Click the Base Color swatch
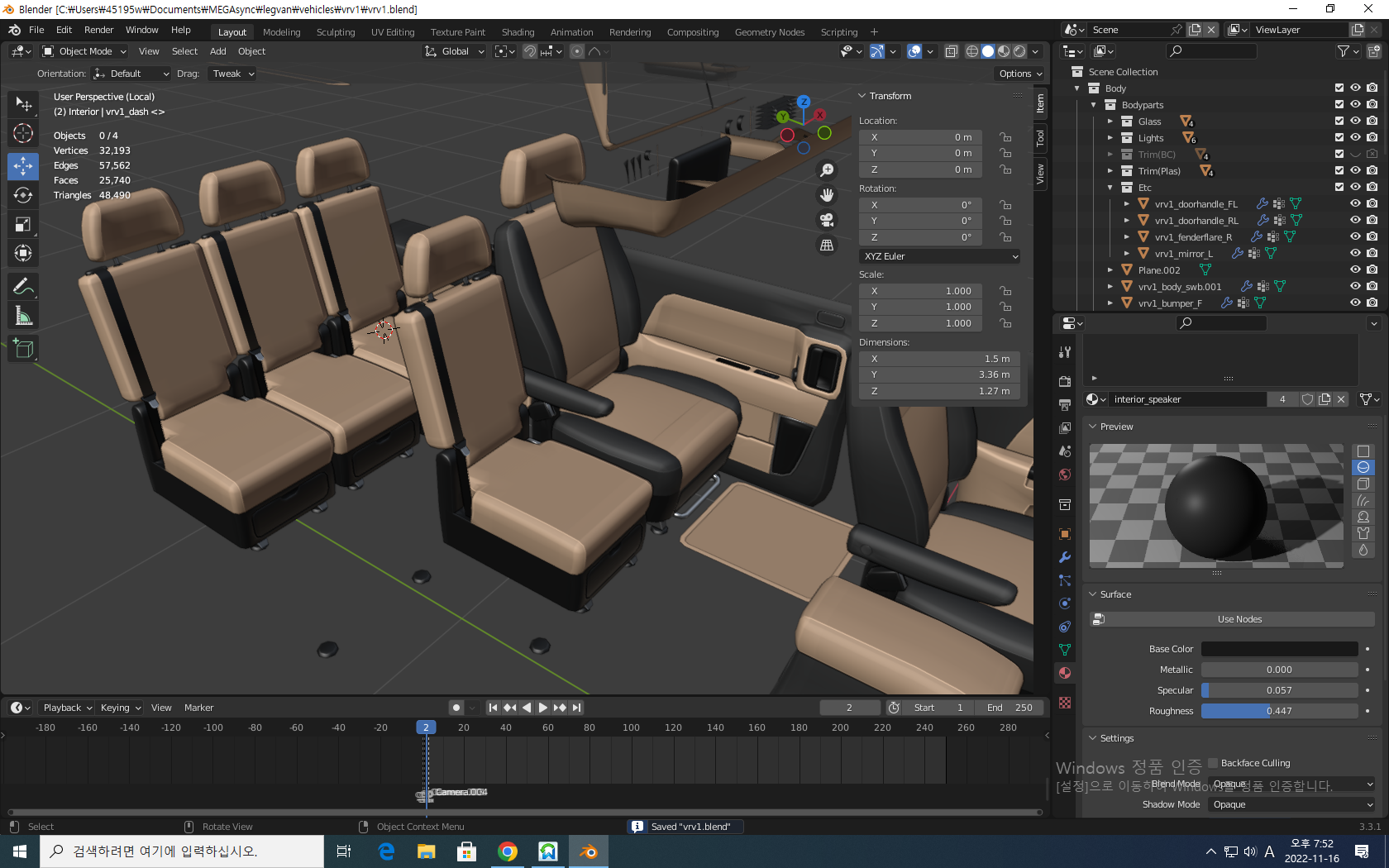Screen dimensions: 1389x868 [1278, 649]
